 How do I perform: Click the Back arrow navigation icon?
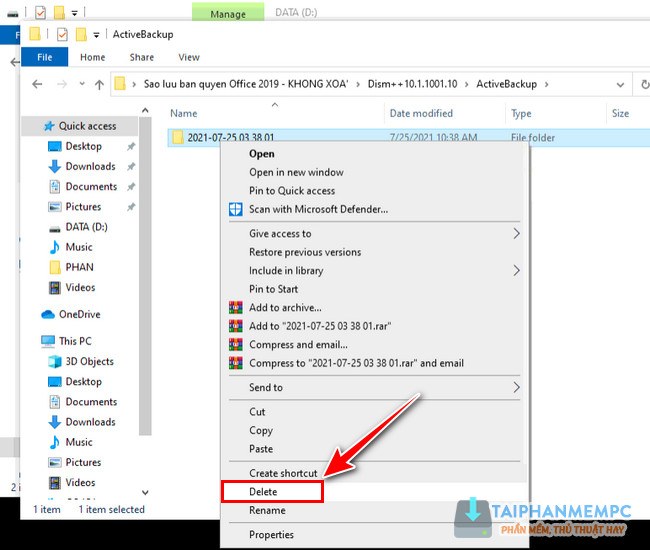point(38,85)
